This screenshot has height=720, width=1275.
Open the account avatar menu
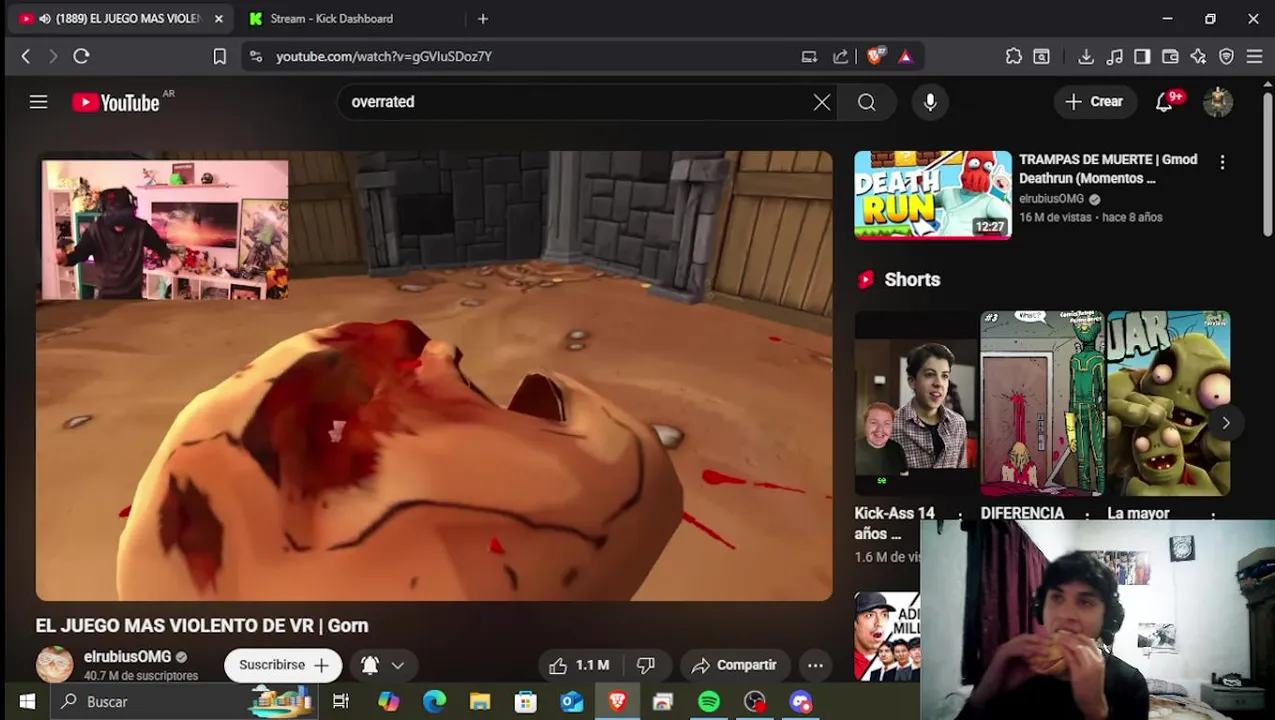(1218, 102)
